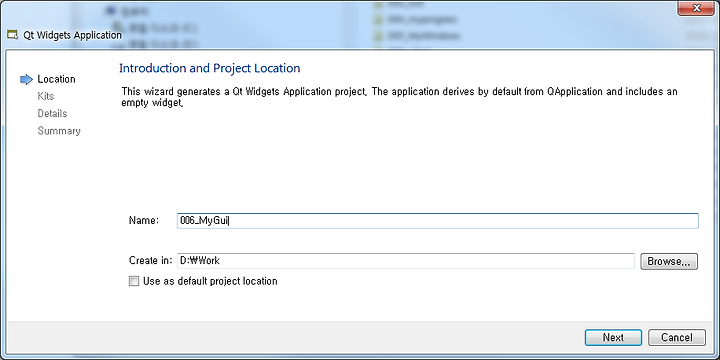Click the Qt Widgets Application title icon
Screen dimensions: 720x360
click(12, 35)
